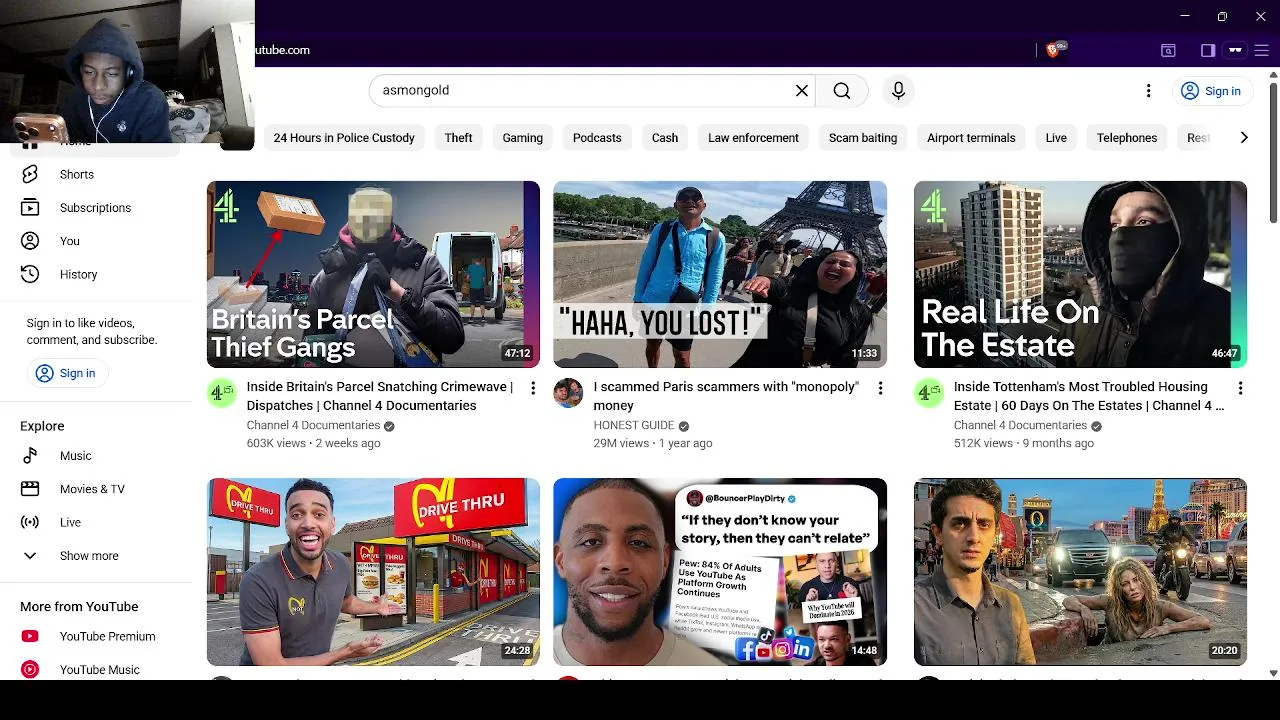1280x720 pixels.
Task: Toggle the browser sidebar panel icon
Action: 1208,50
